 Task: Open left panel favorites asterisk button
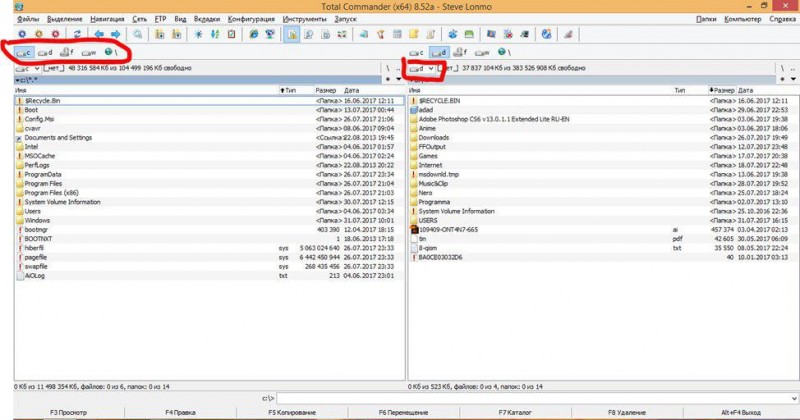point(388,79)
